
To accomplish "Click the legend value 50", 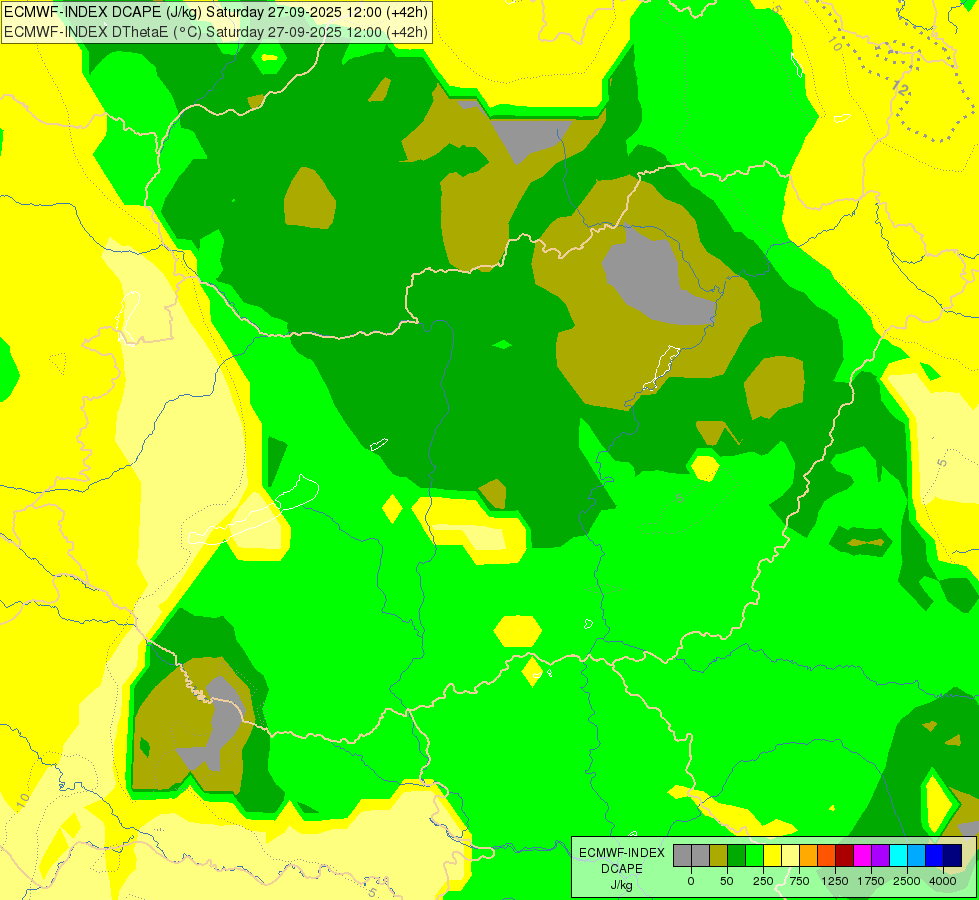I will click(x=727, y=881).
